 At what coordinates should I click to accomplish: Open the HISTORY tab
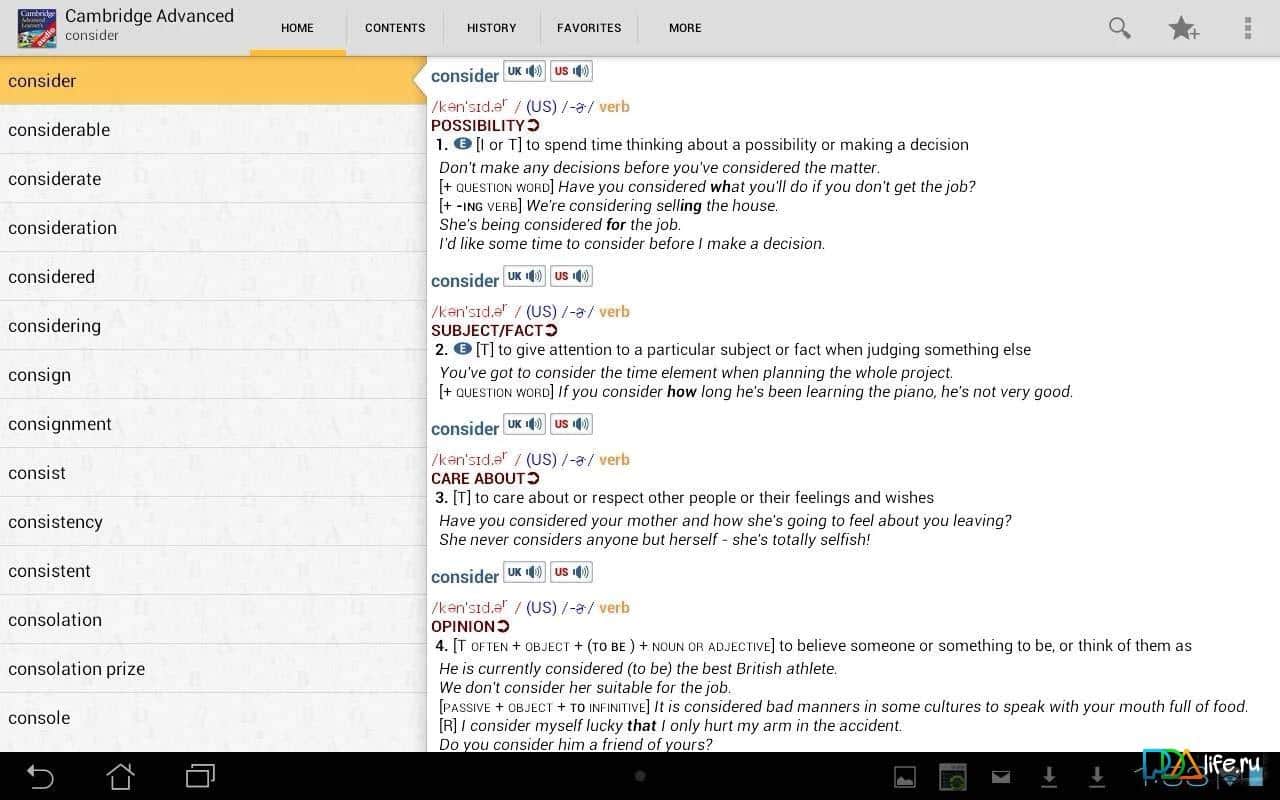pos(491,28)
